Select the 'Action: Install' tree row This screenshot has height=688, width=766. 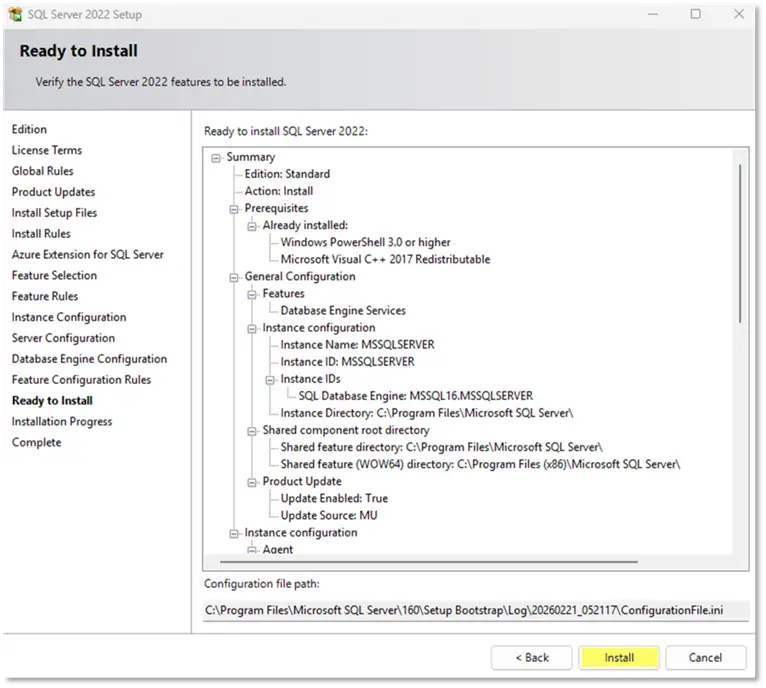(279, 191)
